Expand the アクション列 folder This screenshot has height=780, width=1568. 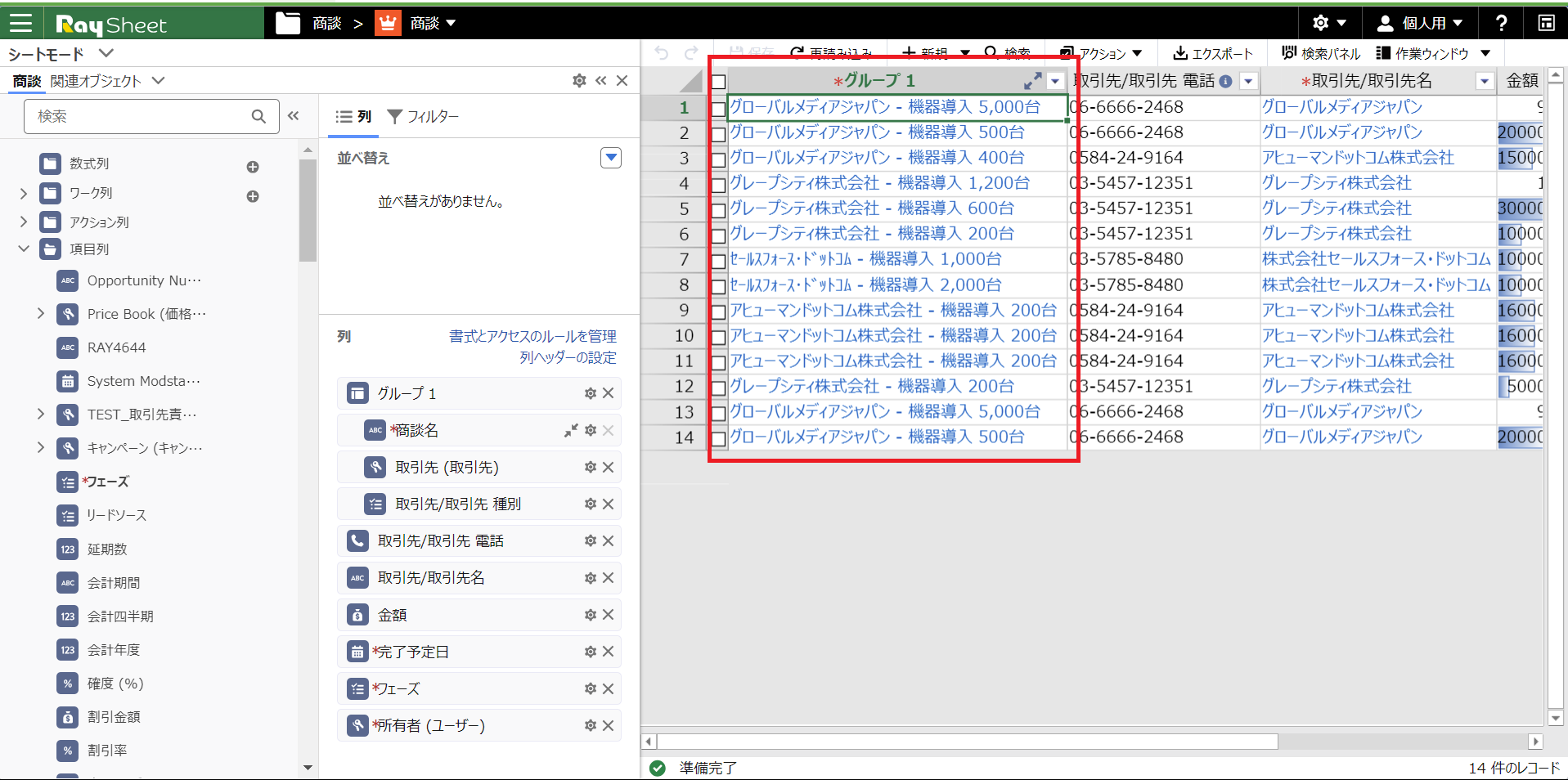tap(23, 222)
